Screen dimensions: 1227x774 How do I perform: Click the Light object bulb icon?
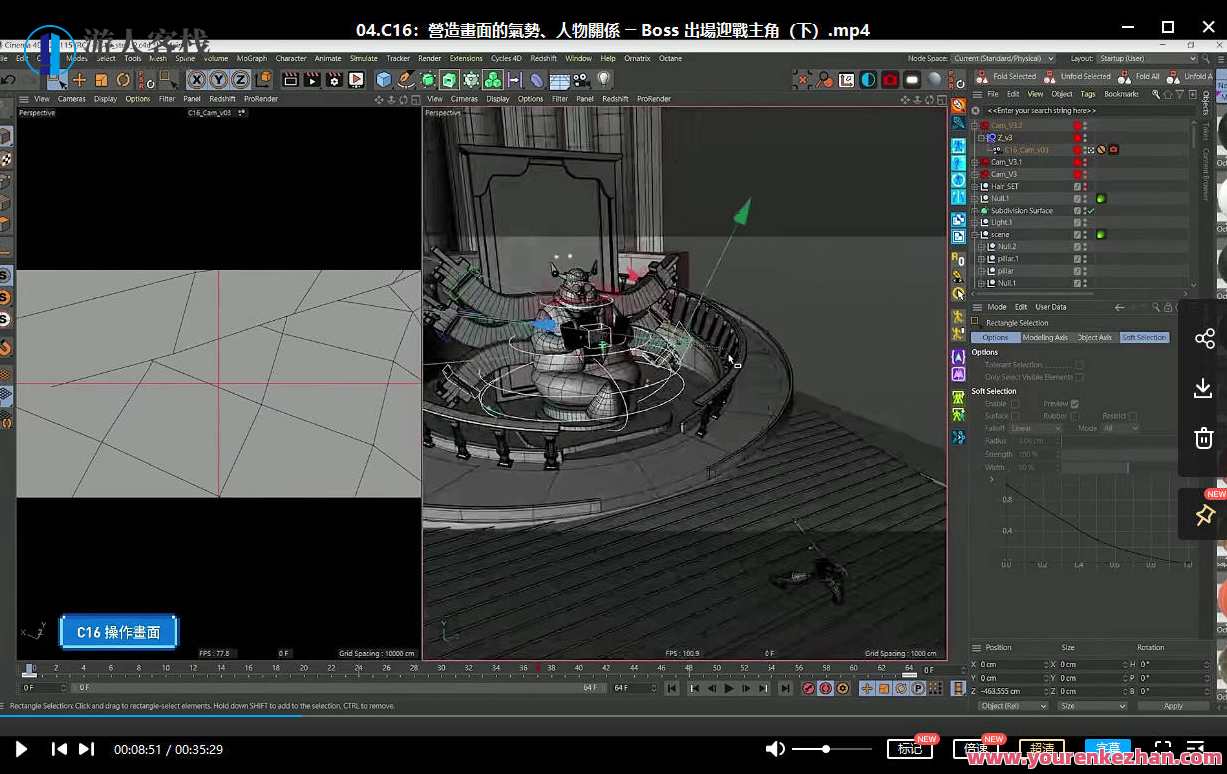click(x=604, y=79)
